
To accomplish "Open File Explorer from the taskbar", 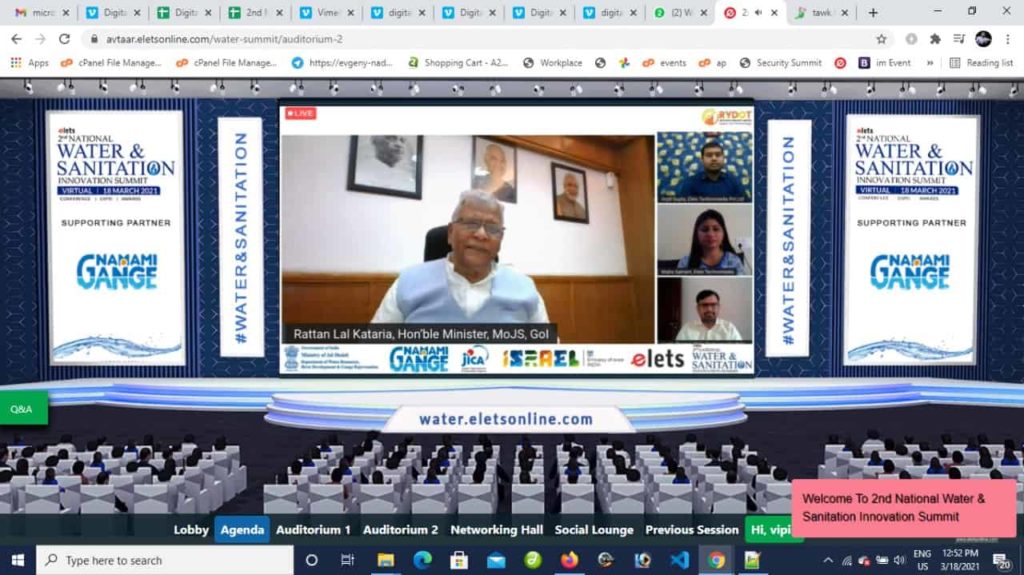I will click(385, 561).
